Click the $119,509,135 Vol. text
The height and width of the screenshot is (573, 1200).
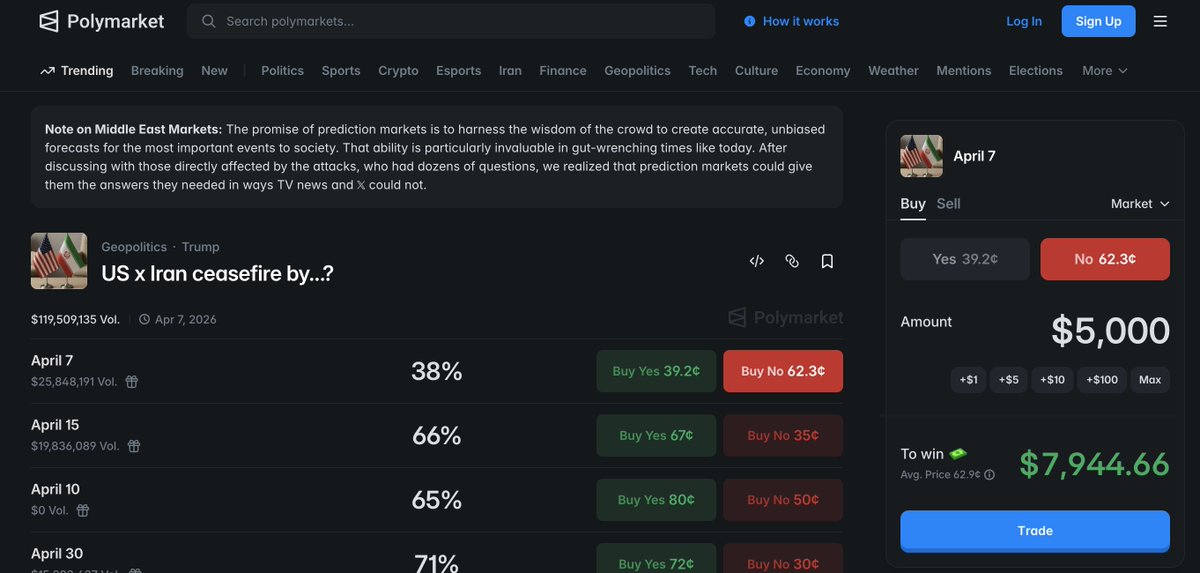[75, 320]
